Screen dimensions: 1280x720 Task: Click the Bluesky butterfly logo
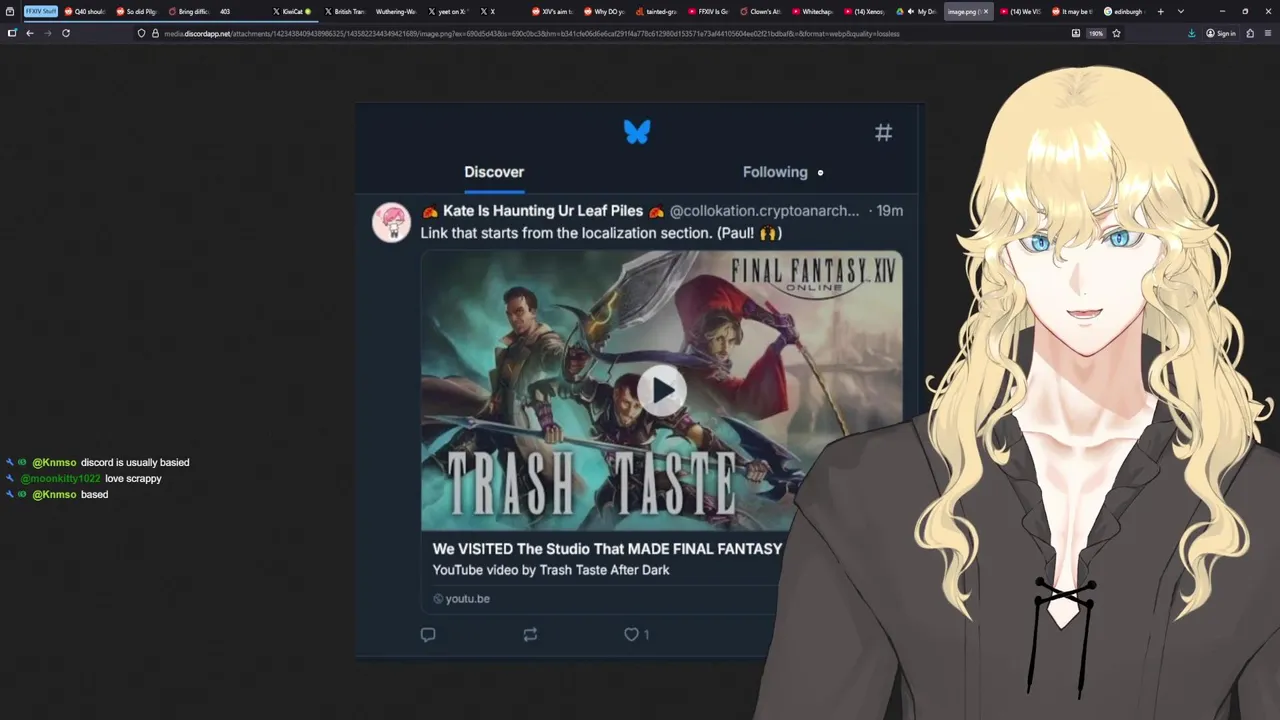click(x=637, y=132)
